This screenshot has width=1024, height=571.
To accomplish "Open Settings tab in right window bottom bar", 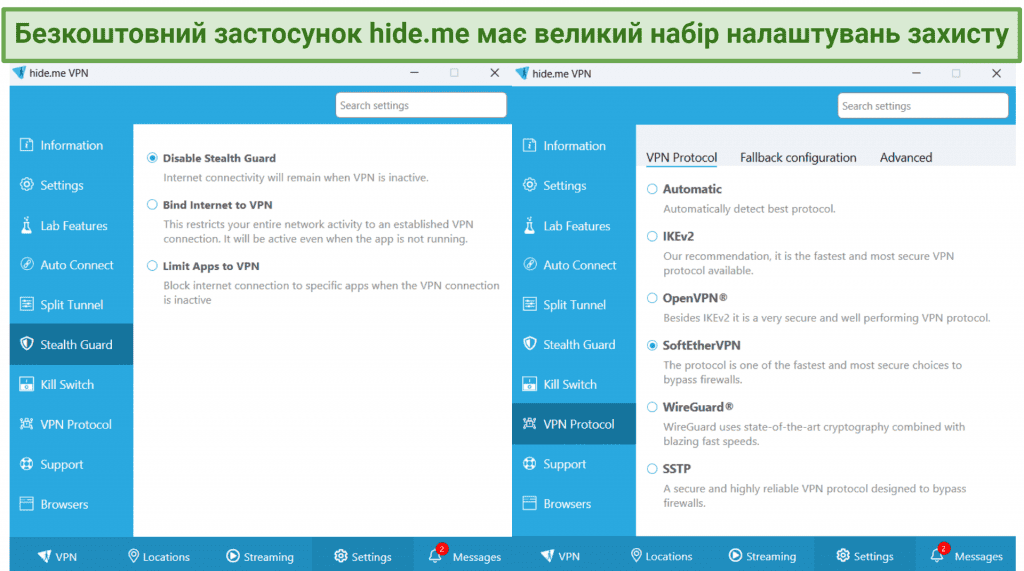I will pyautogui.click(x=865, y=557).
